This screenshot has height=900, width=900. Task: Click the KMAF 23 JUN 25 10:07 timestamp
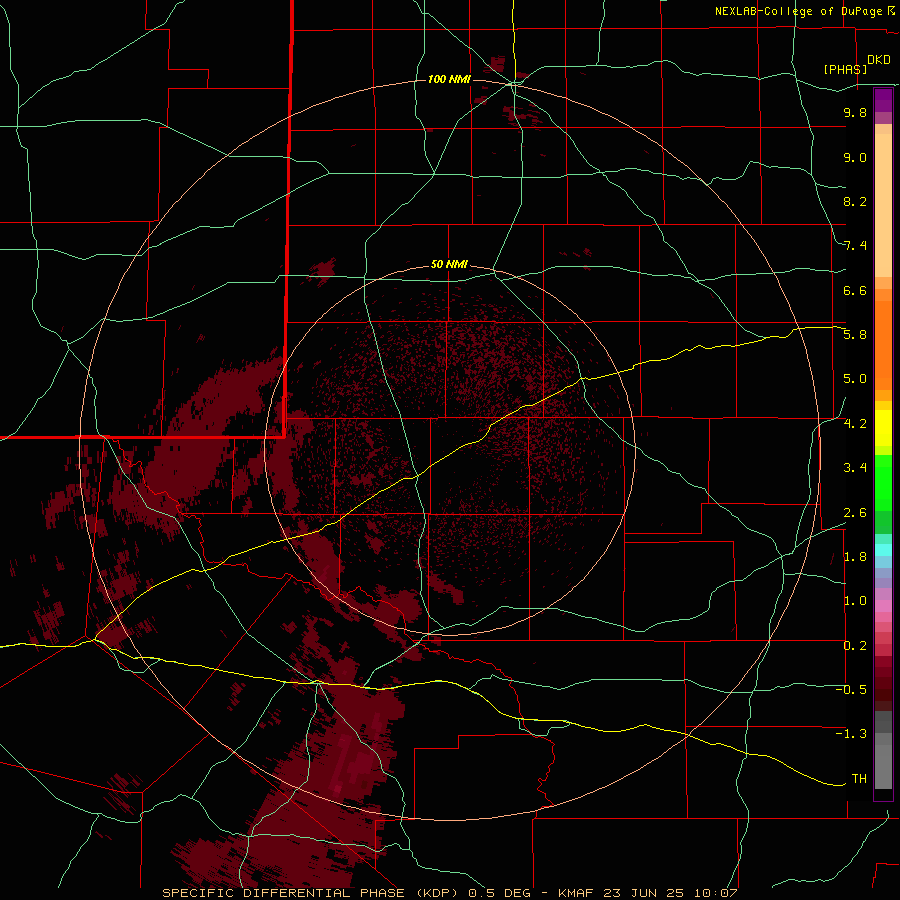tap(647, 893)
